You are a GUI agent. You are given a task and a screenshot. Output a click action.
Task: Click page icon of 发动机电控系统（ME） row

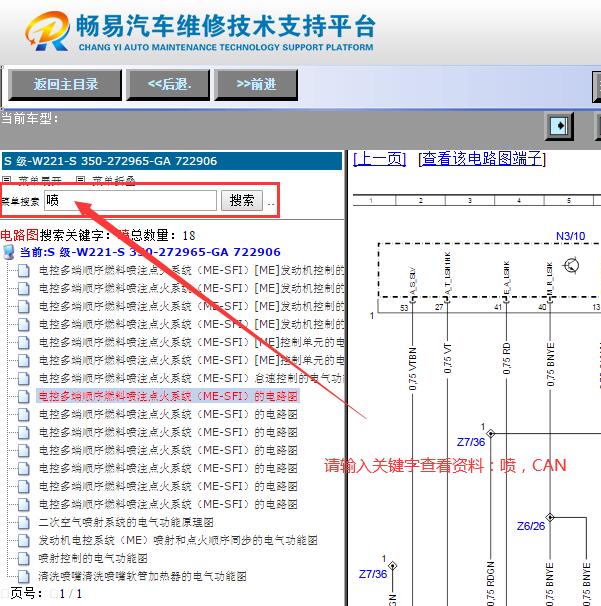(x=24, y=540)
